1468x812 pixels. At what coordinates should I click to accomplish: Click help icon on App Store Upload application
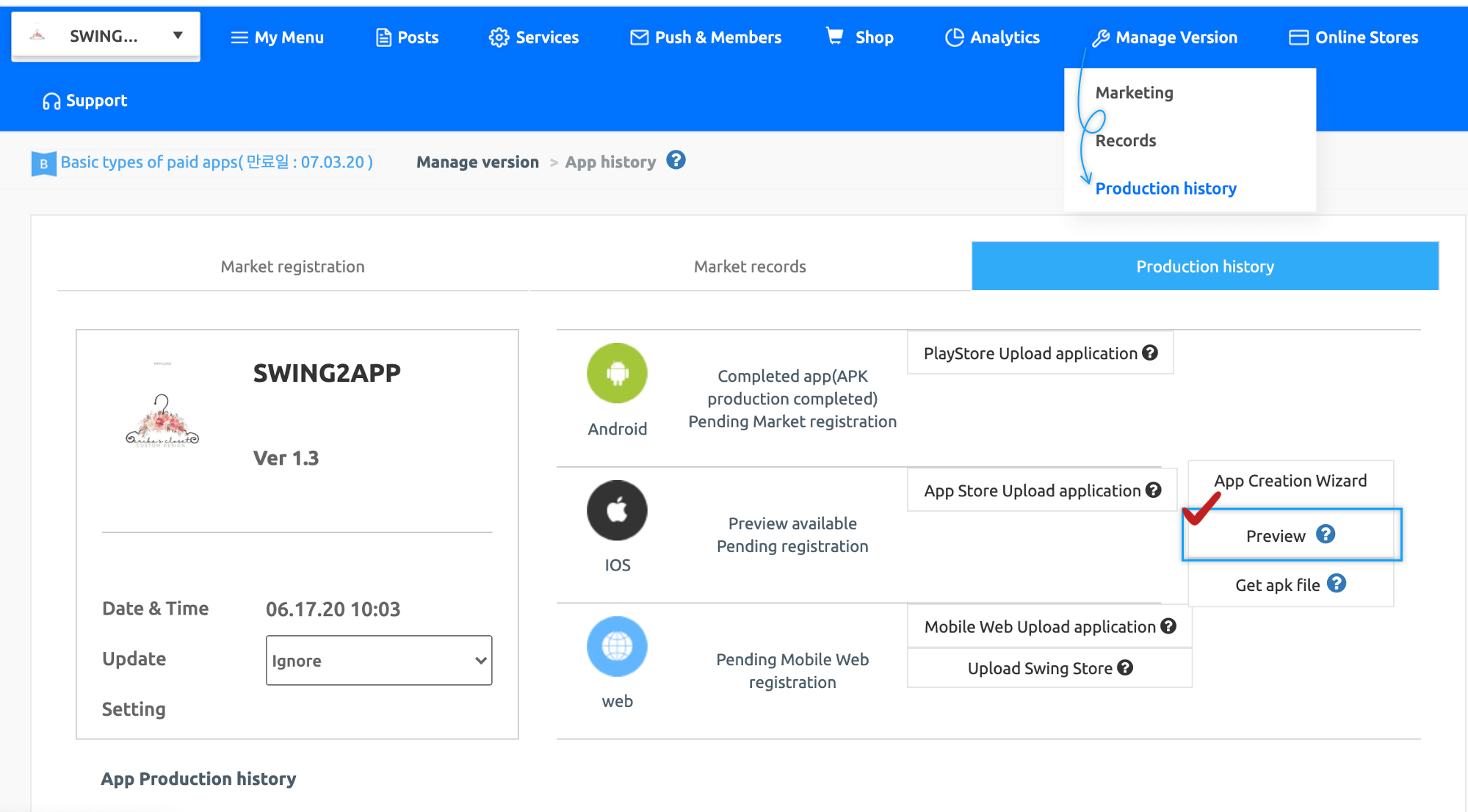pyautogui.click(x=1154, y=490)
